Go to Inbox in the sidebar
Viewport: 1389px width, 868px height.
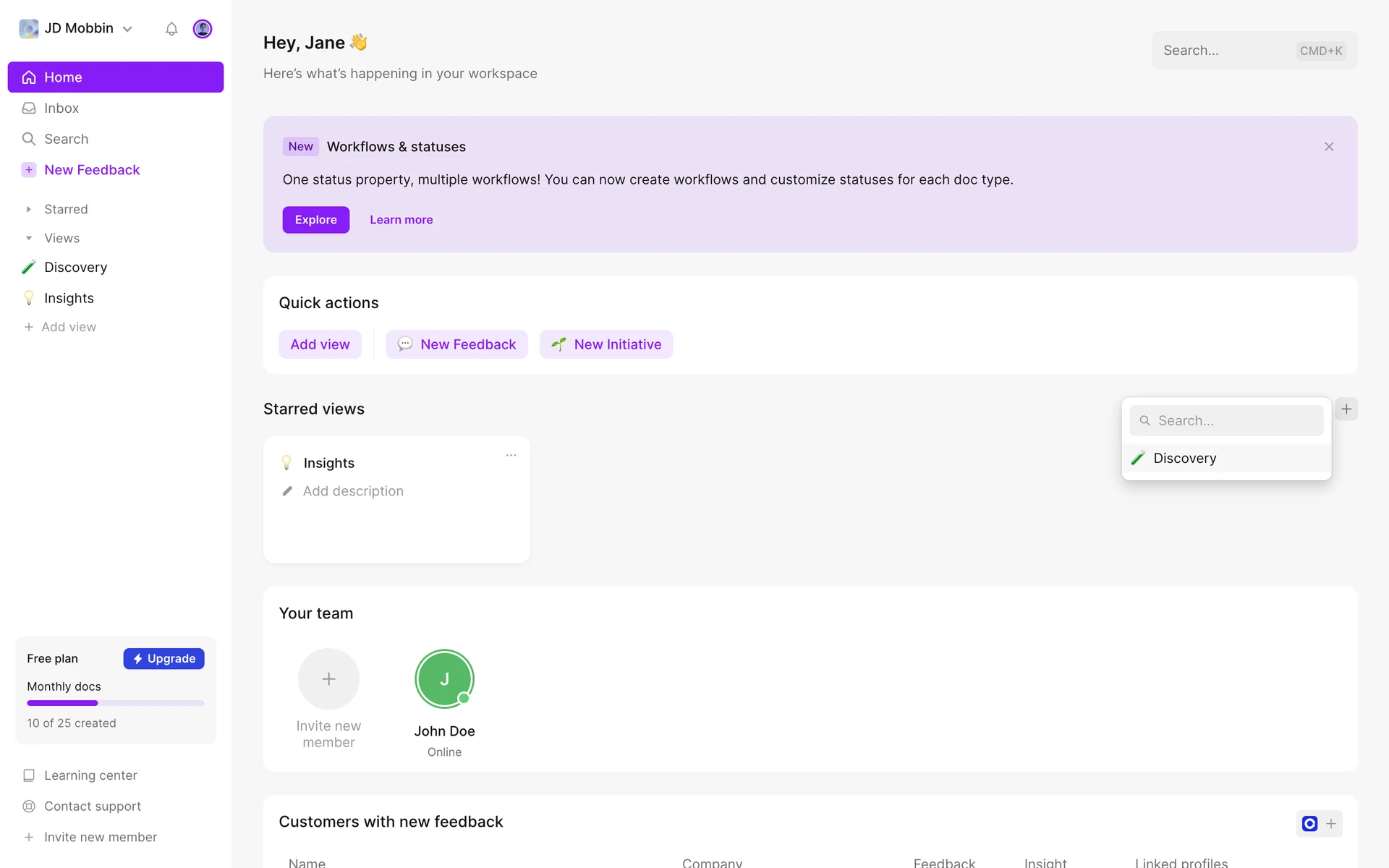(61, 108)
